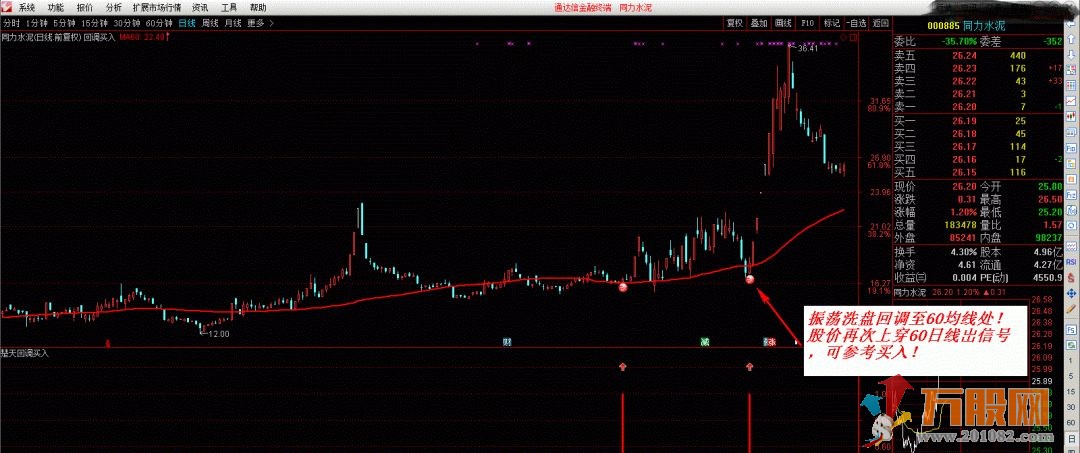The width and height of the screenshot is (1080, 453).
Task: Click the 买五 price 26.15
Action: (963, 171)
